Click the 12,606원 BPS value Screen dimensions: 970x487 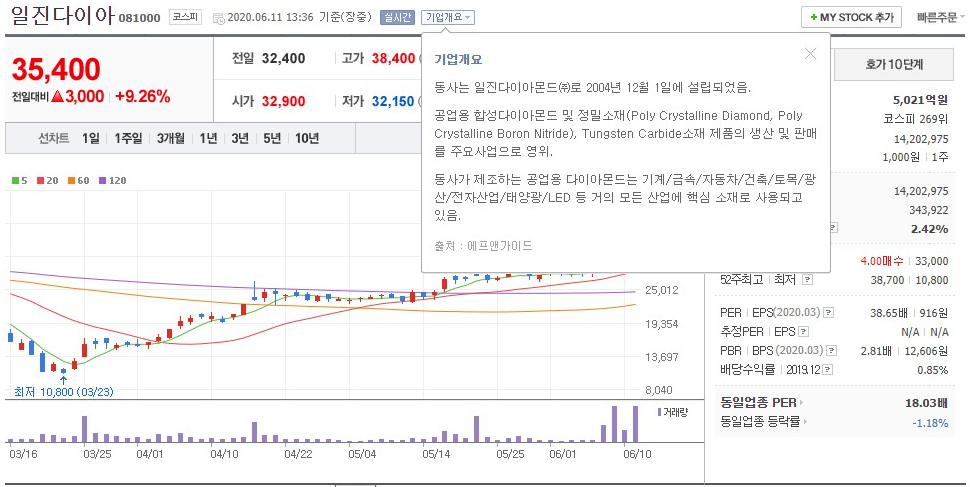[926, 351]
